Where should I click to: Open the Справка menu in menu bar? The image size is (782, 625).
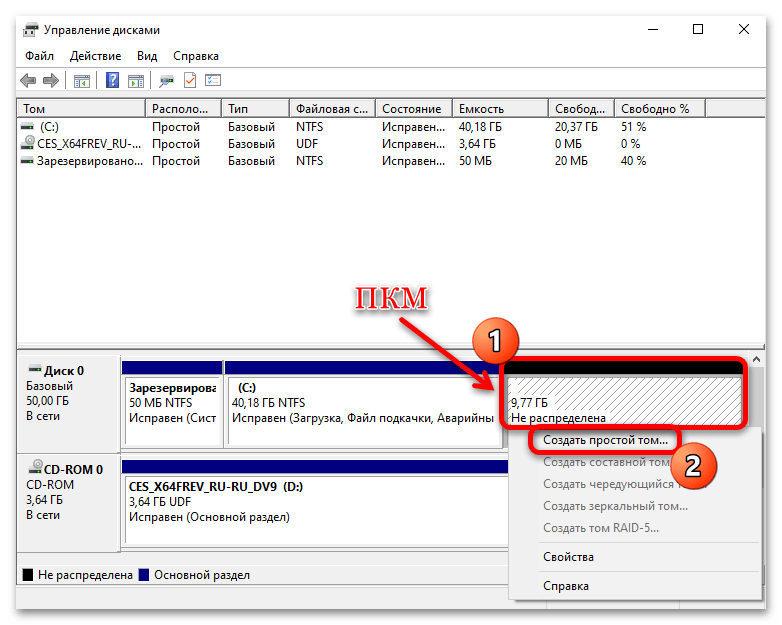pos(196,56)
